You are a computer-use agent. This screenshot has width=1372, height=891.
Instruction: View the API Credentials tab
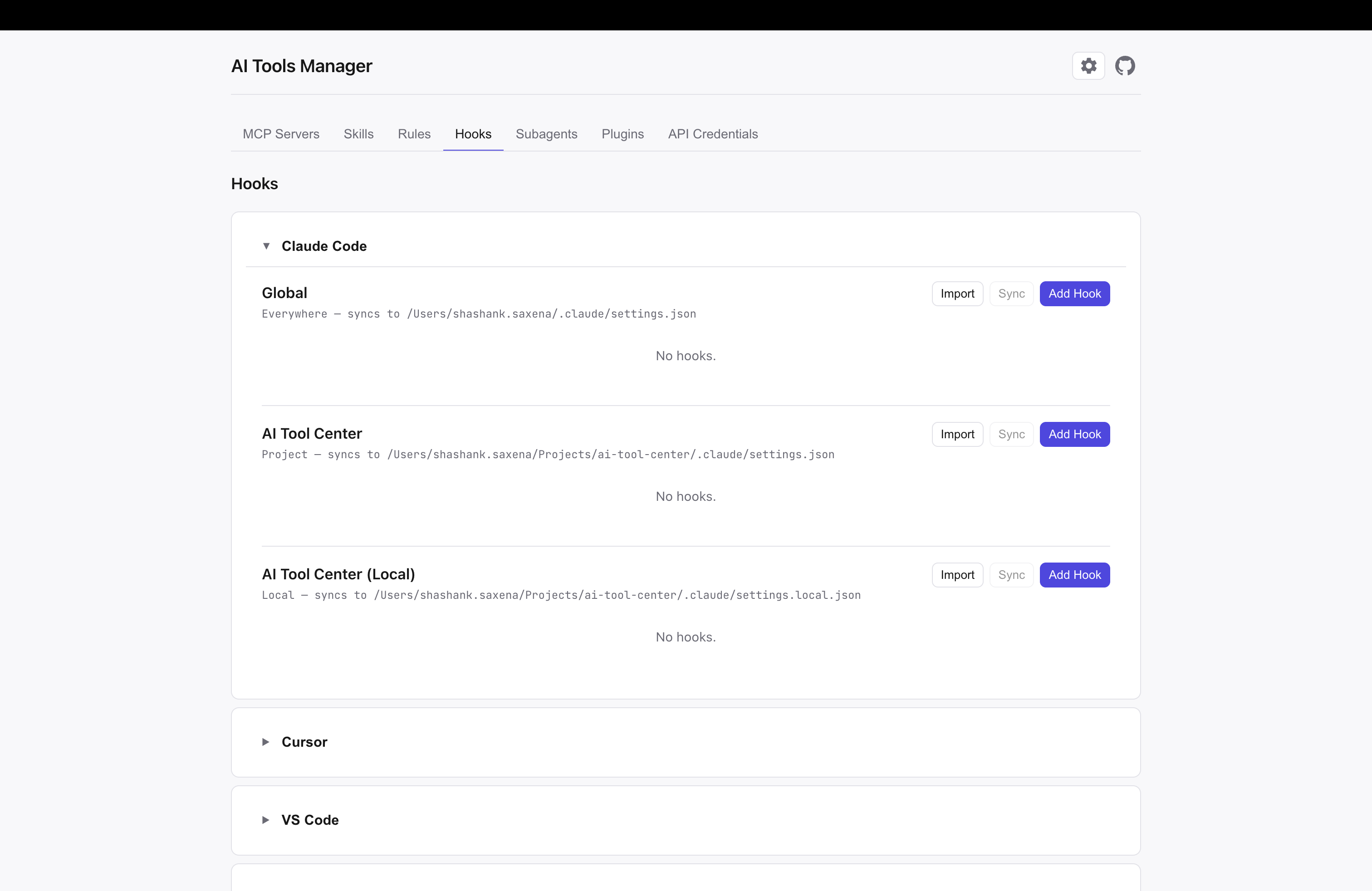(712, 134)
